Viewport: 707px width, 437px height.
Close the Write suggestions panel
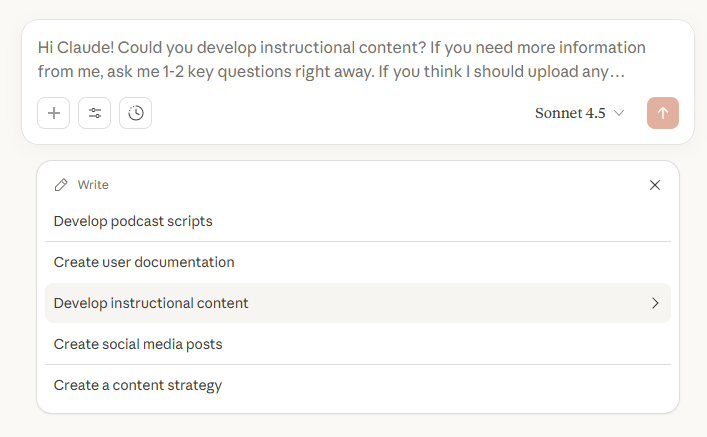[x=655, y=185]
